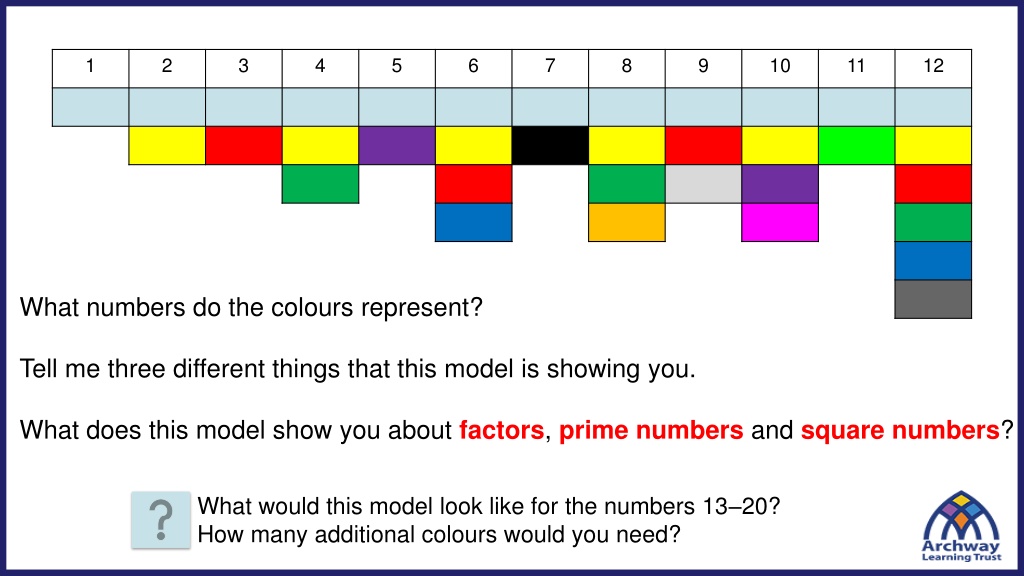Image resolution: width=1024 pixels, height=576 pixels.
Task: Select the dark grey block under 12
Action: click(x=933, y=299)
